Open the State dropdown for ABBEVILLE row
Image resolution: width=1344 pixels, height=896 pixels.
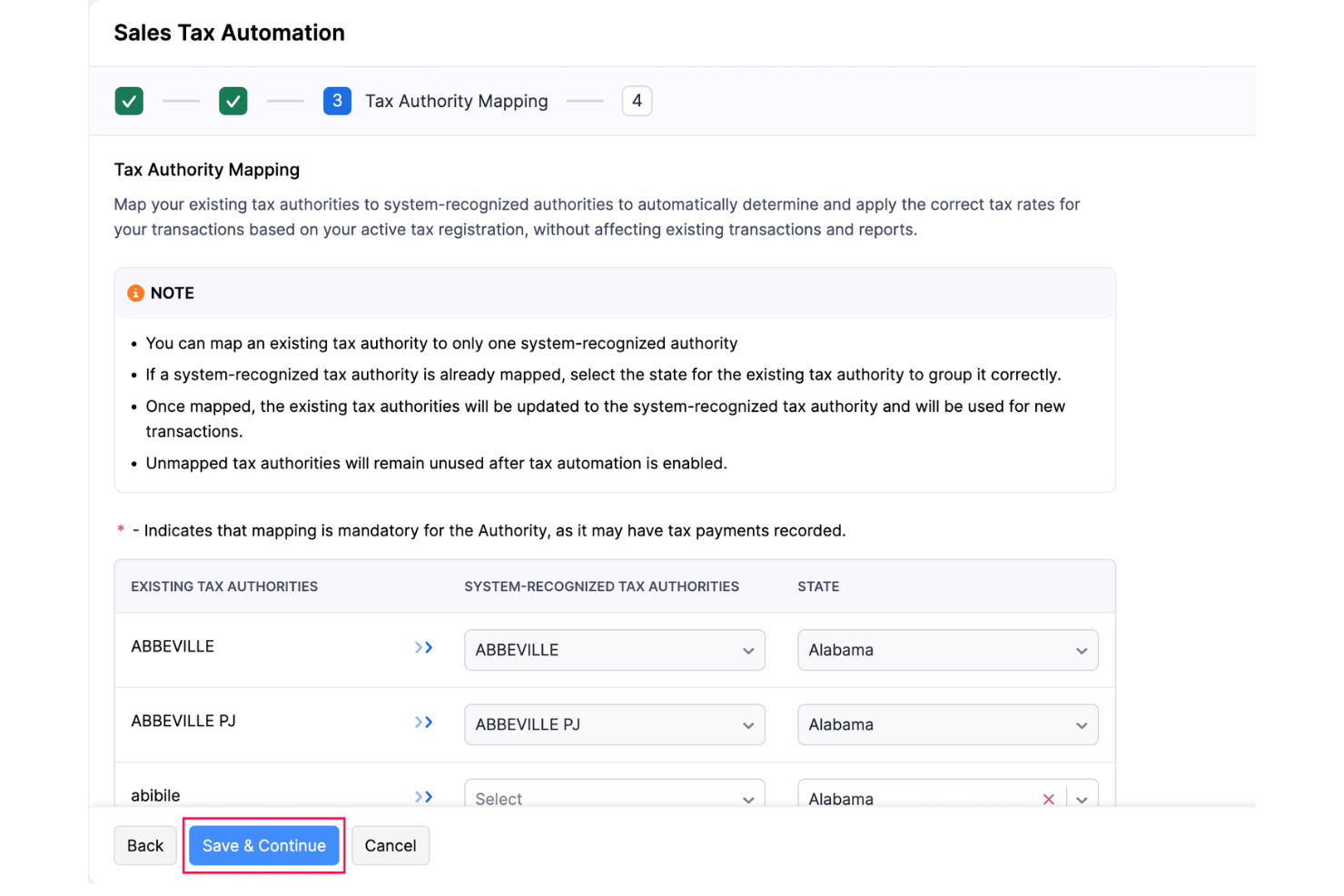tap(948, 650)
